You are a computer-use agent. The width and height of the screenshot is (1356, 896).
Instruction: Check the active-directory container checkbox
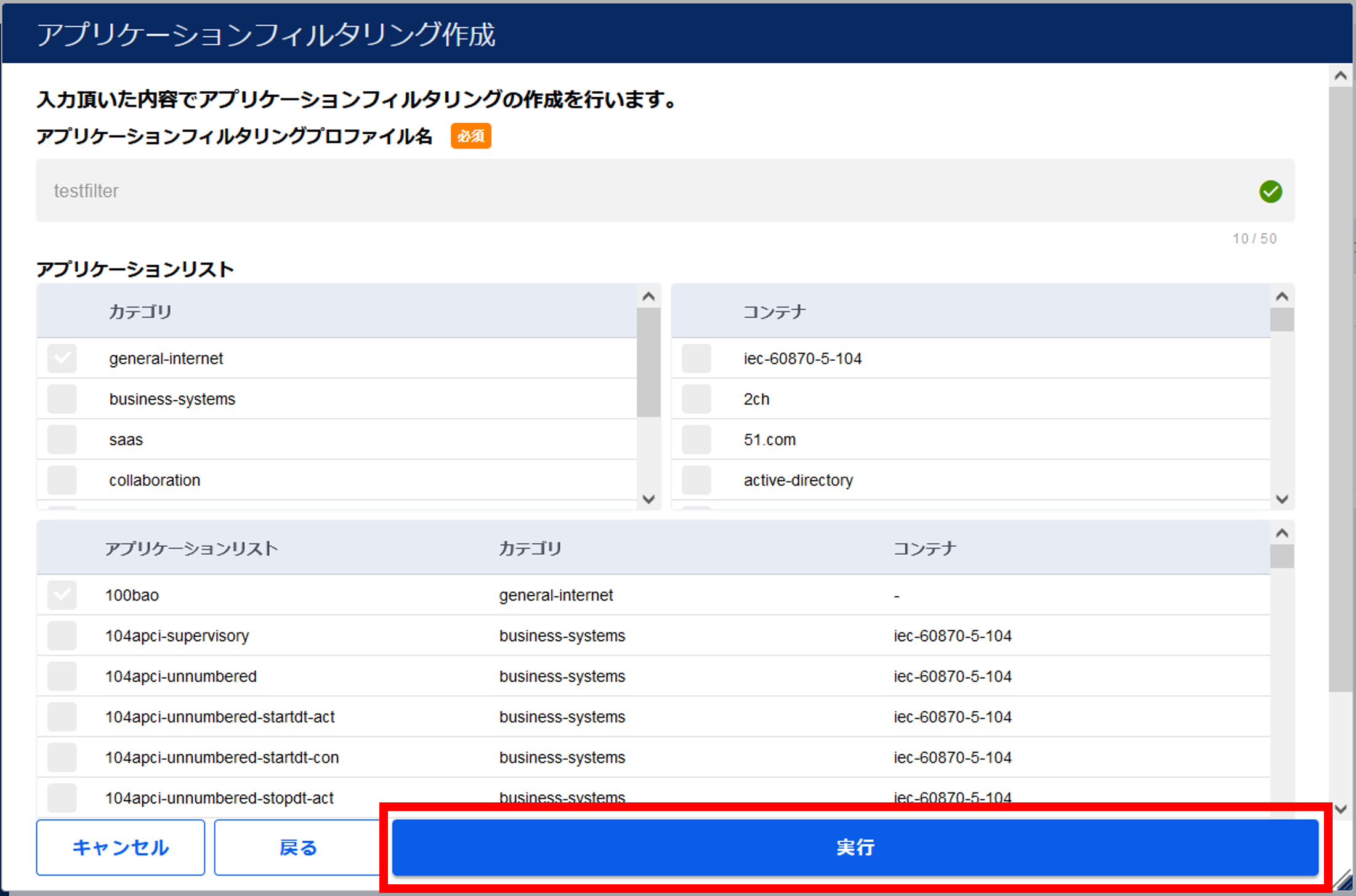click(696, 480)
